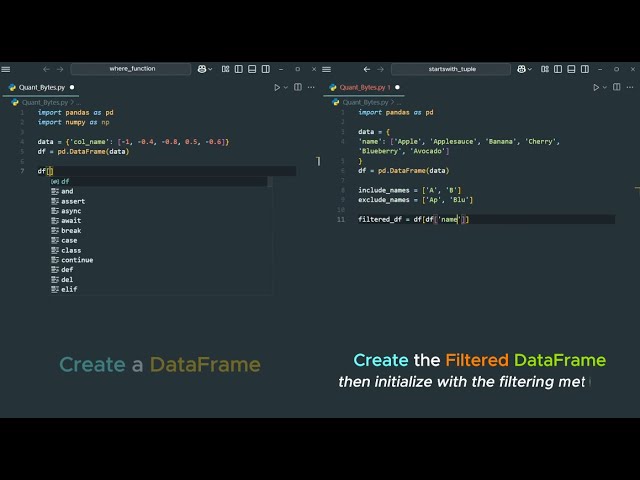Select 'and' autocomplete suggestion

click(159, 191)
